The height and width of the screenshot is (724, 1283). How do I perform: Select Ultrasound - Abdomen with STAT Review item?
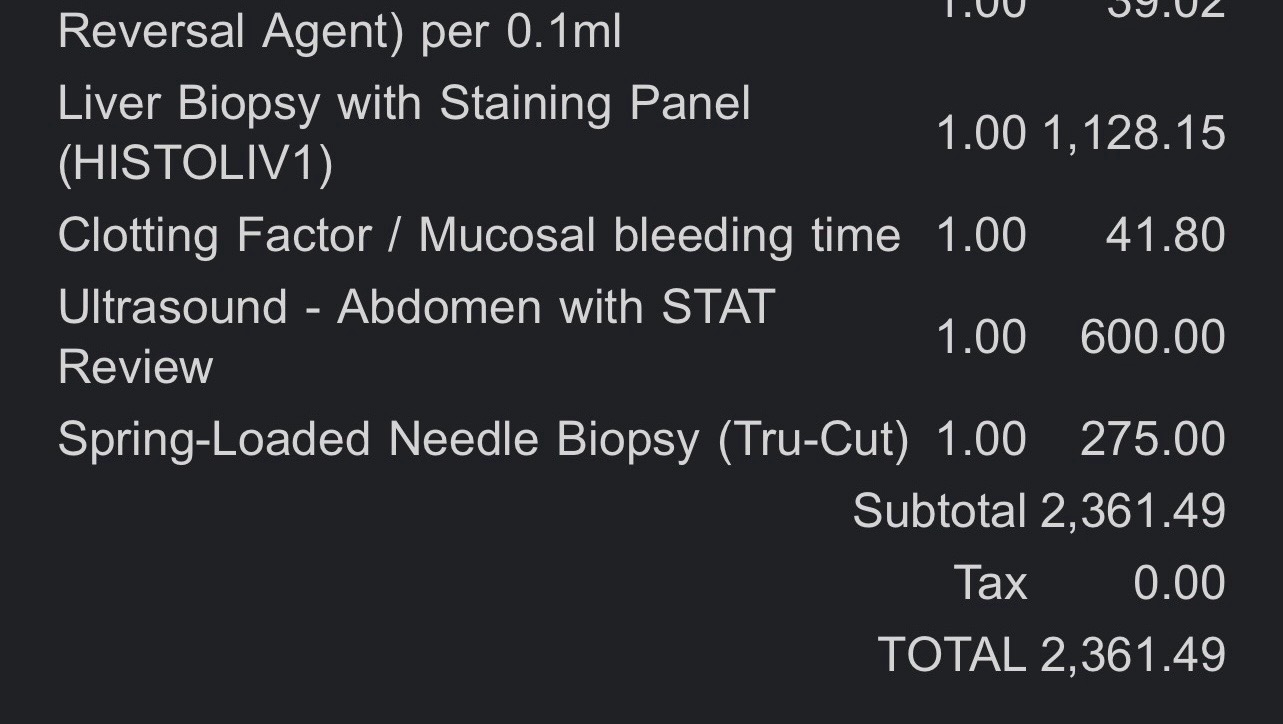point(416,307)
